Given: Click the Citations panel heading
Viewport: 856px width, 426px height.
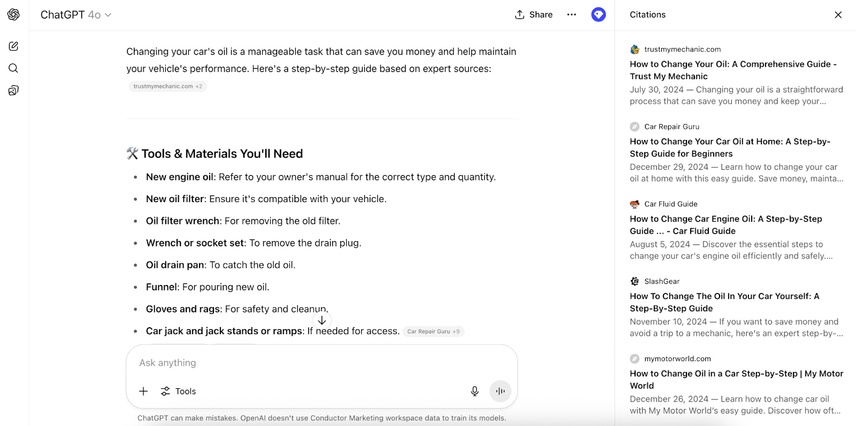Looking at the screenshot, I should point(647,15).
